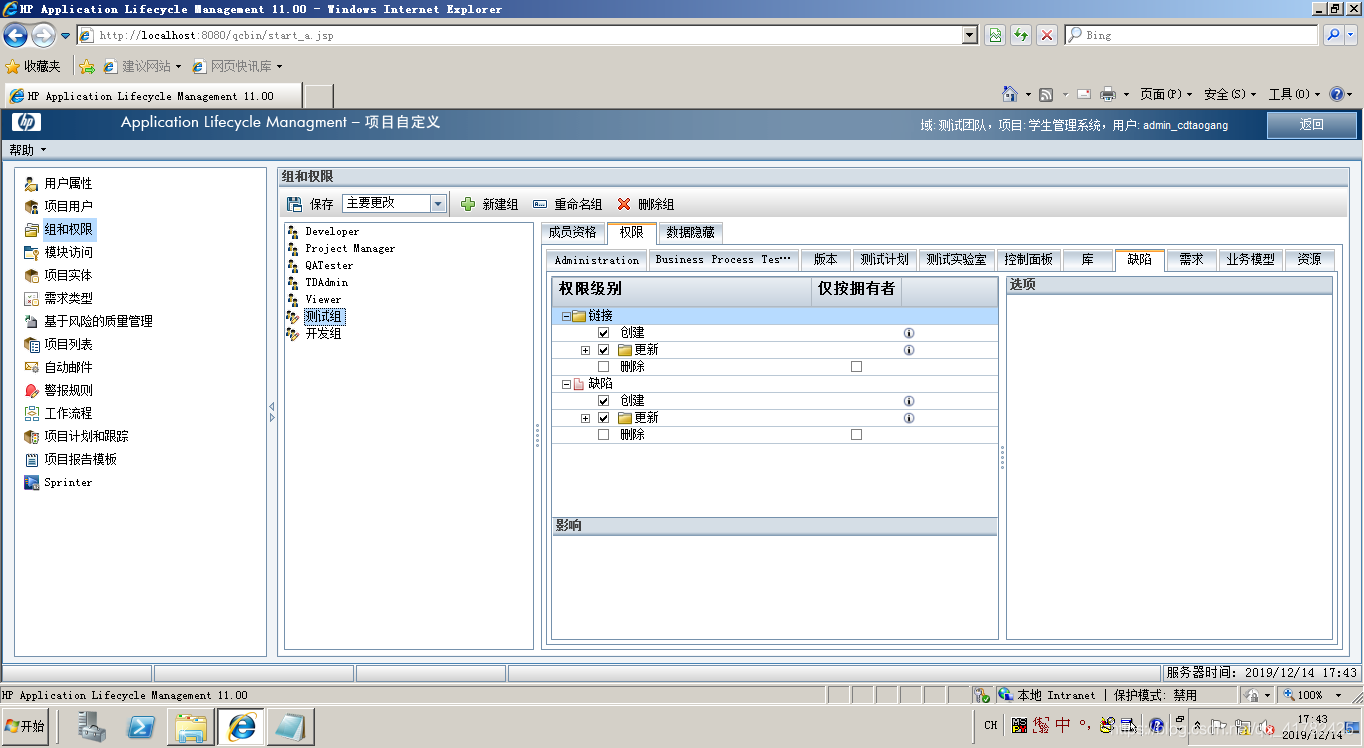1364x748 pixels.
Task: Click the rename group icon
Action: 540,204
